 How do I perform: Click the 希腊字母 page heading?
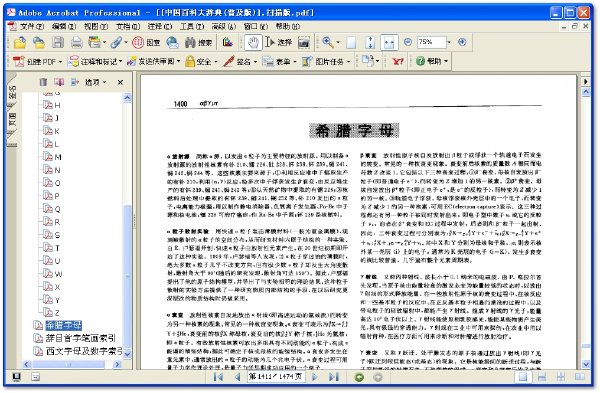pos(354,130)
